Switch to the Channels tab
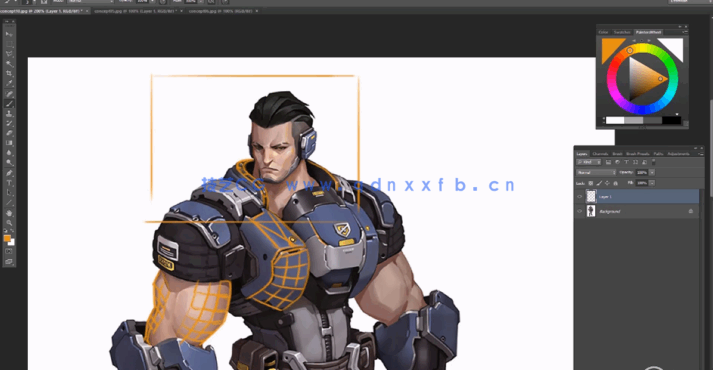 point(600,154)
